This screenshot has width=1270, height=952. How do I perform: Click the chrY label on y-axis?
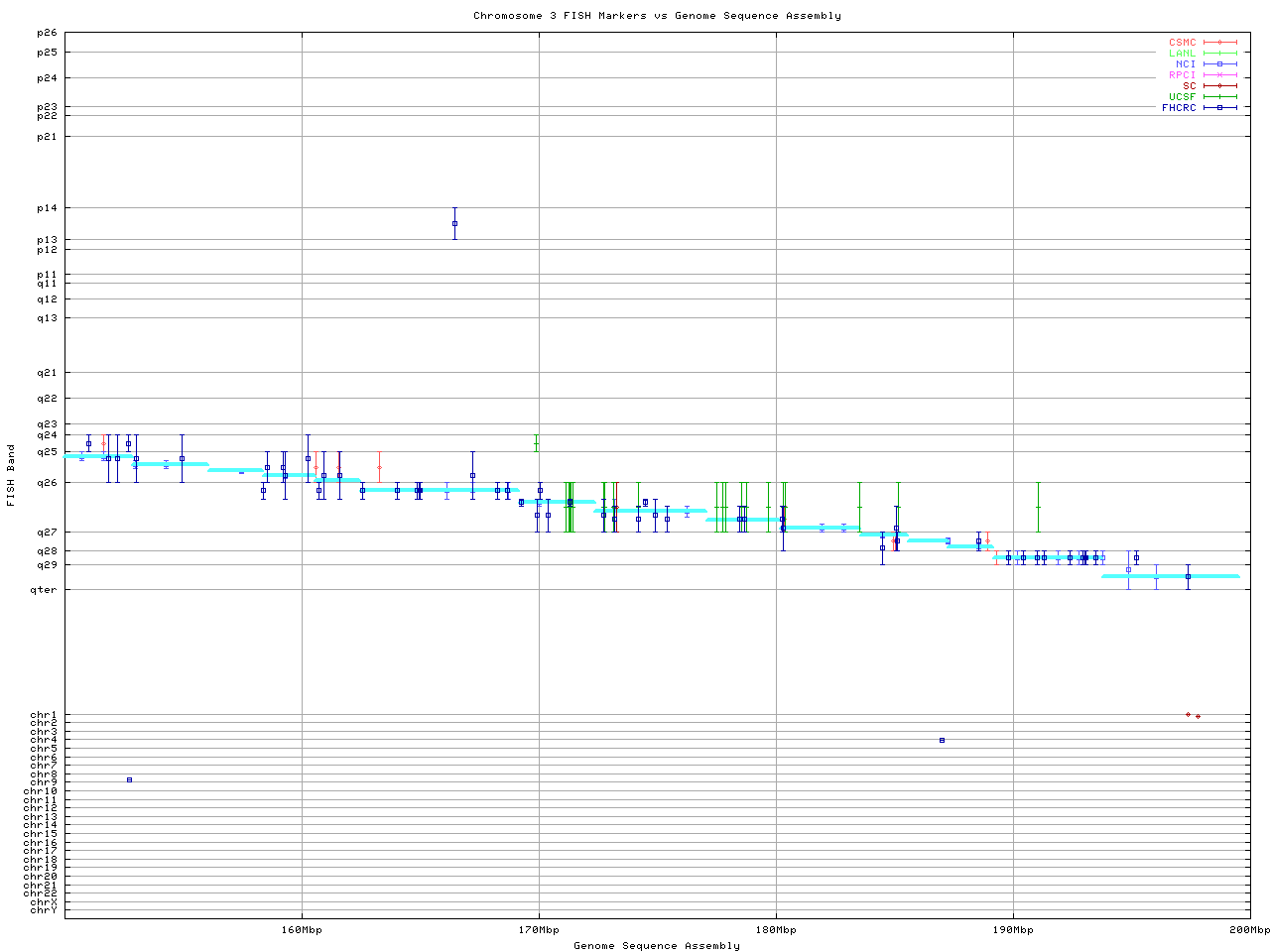[44, 909]
